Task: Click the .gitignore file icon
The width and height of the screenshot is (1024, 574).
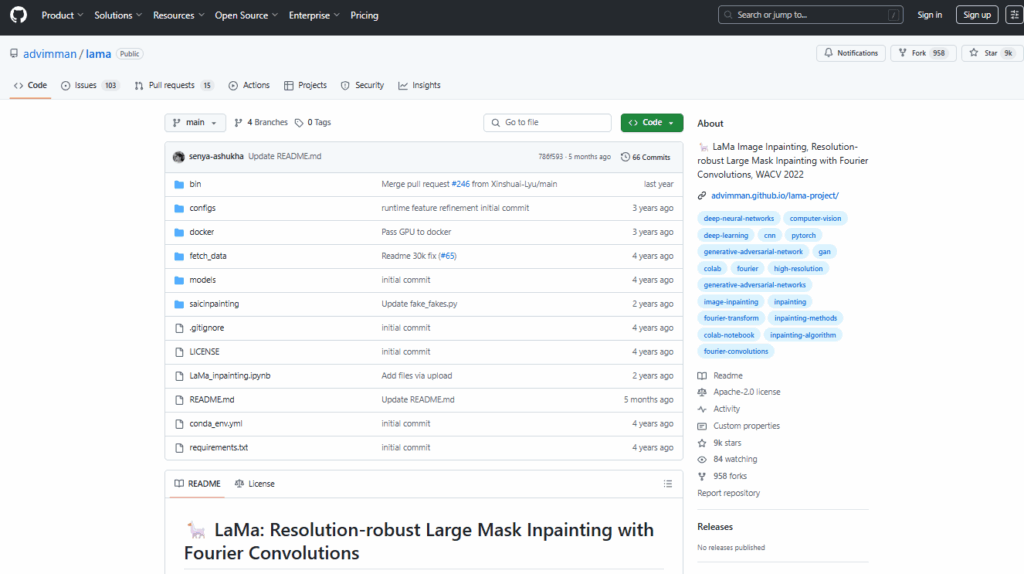Action: point(179,328)
